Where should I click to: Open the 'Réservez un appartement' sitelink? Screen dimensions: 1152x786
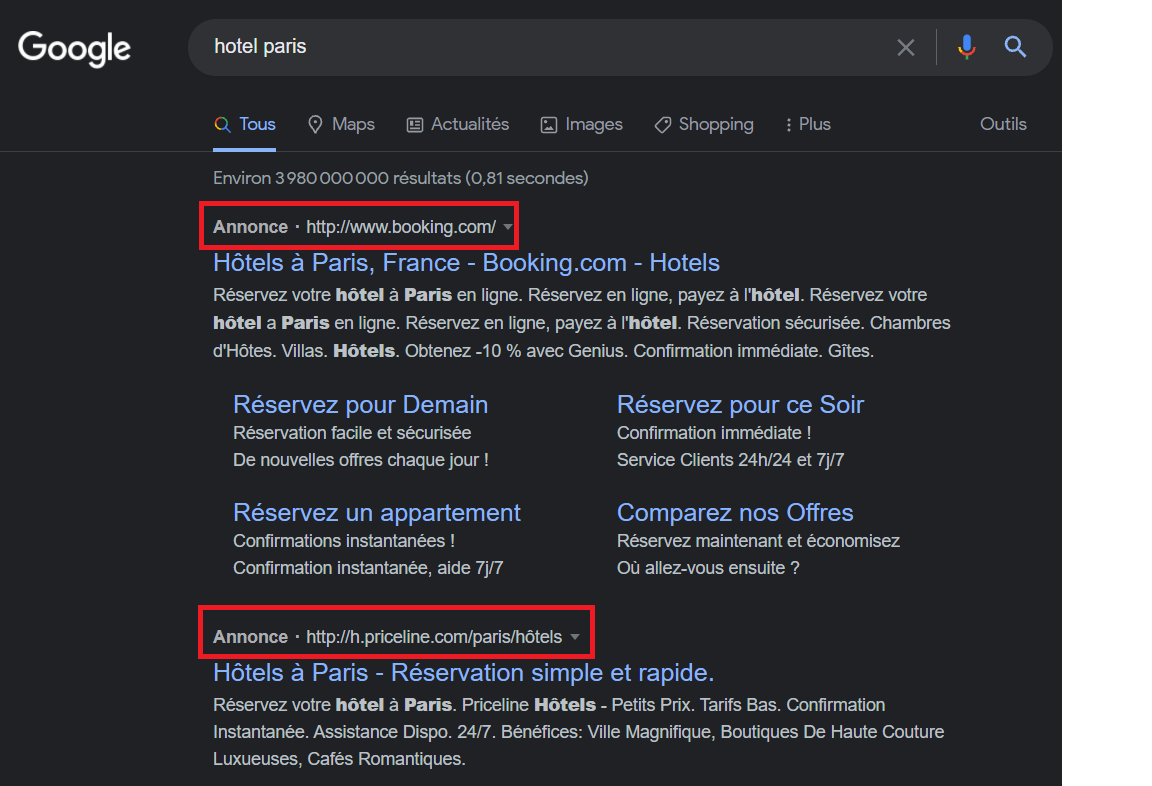tap(376, 513)
